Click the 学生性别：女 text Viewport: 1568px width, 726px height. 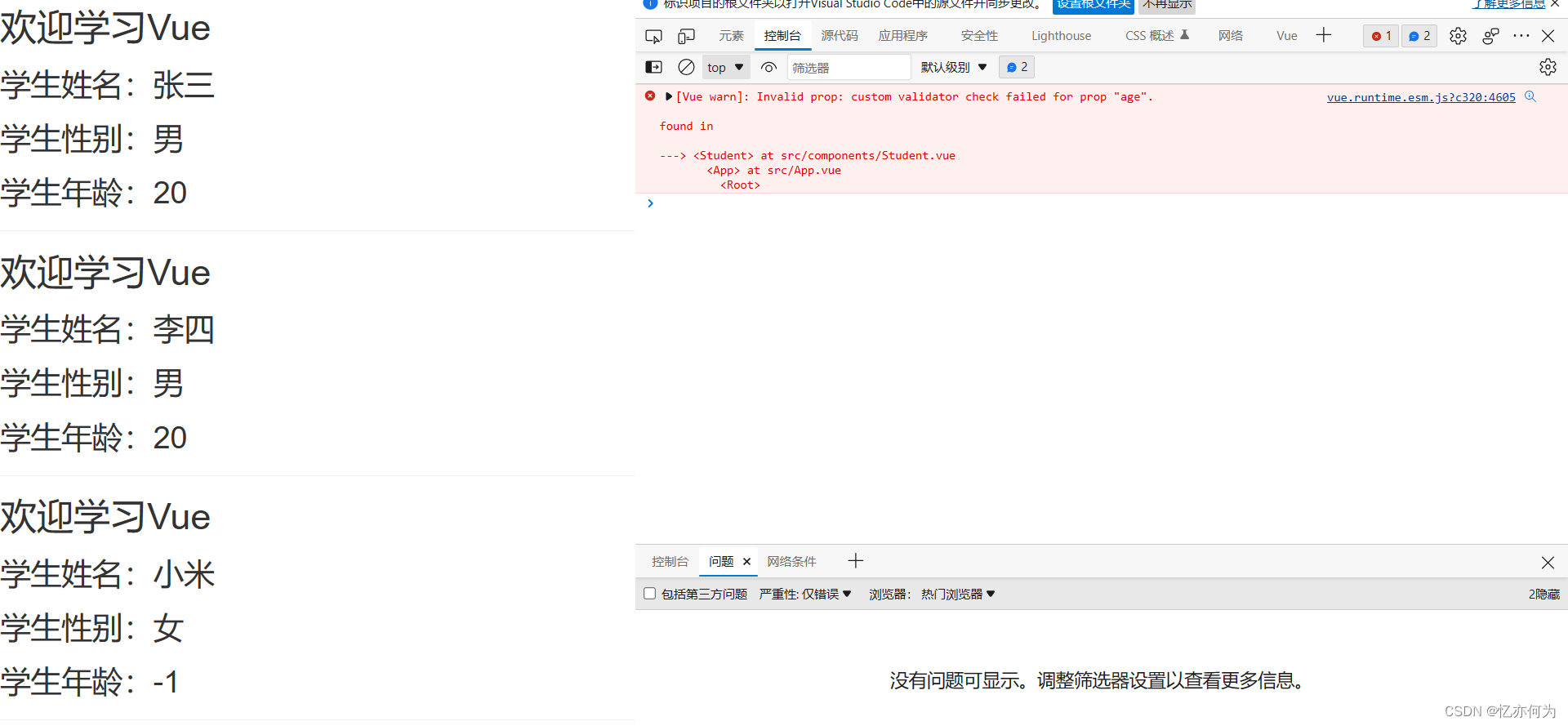pyautogui.click(x=92, y=628)
